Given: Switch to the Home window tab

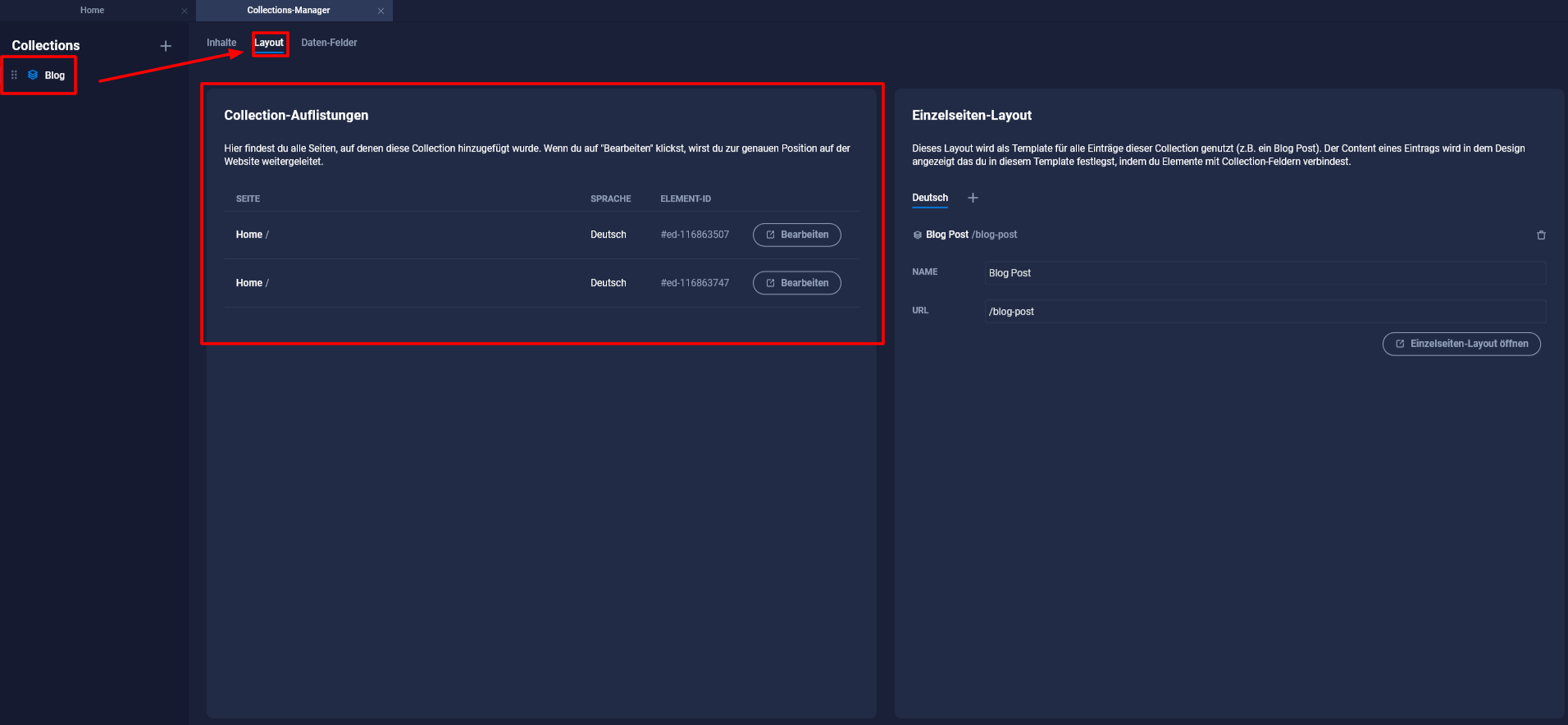Looking at the screenshot, I should tap(92, 11).
